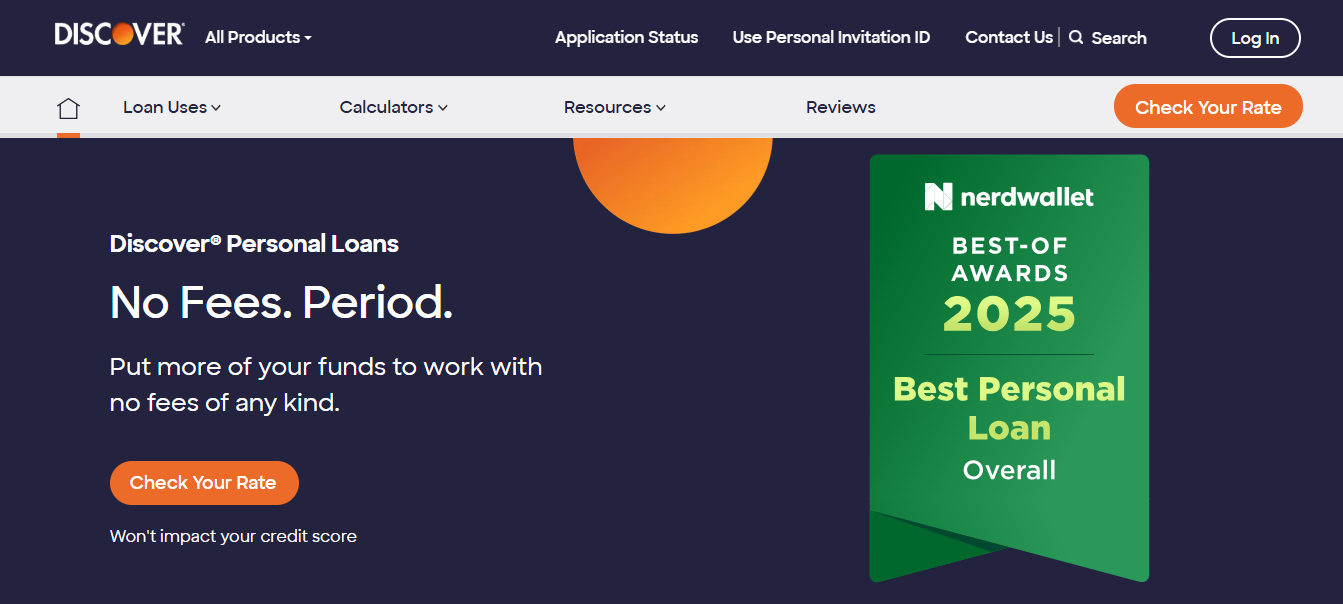This screenshot has height=604, width=1343.
Task: Click the orange semicircle graphic
Action: pos(672,180)
